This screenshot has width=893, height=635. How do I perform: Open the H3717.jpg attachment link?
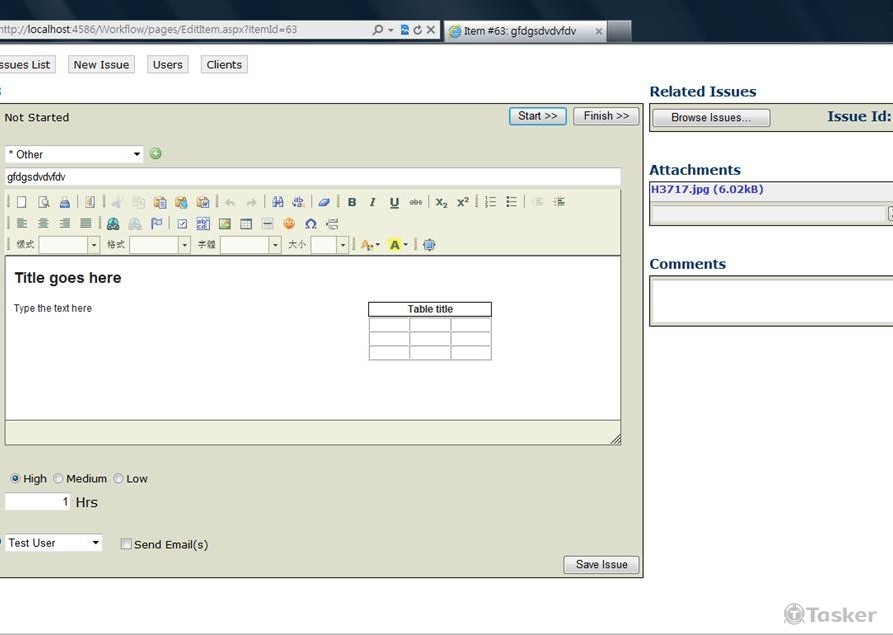pos(707,189)
